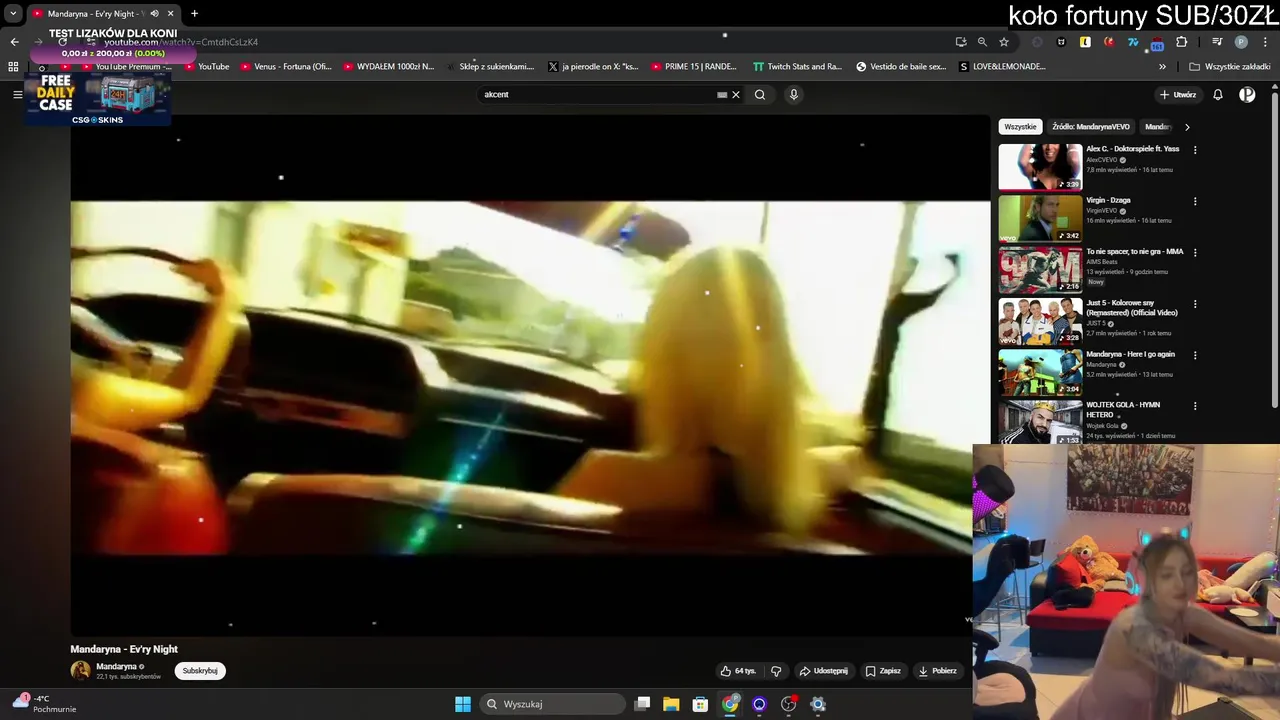Open the Chrome profile P avatar
1280x720 pixels.
1241,42
